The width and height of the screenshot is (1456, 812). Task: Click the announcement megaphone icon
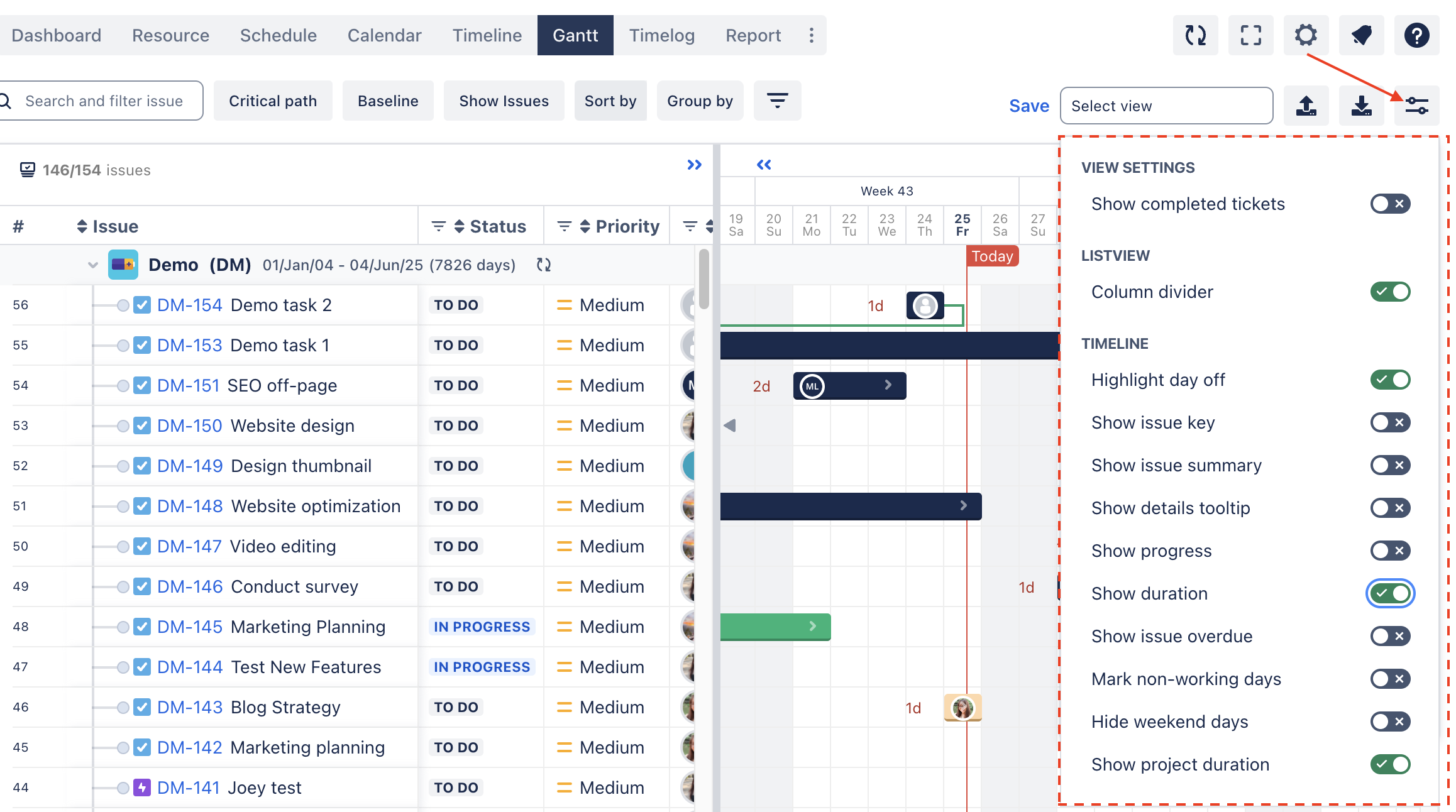tap(1361, 35)
